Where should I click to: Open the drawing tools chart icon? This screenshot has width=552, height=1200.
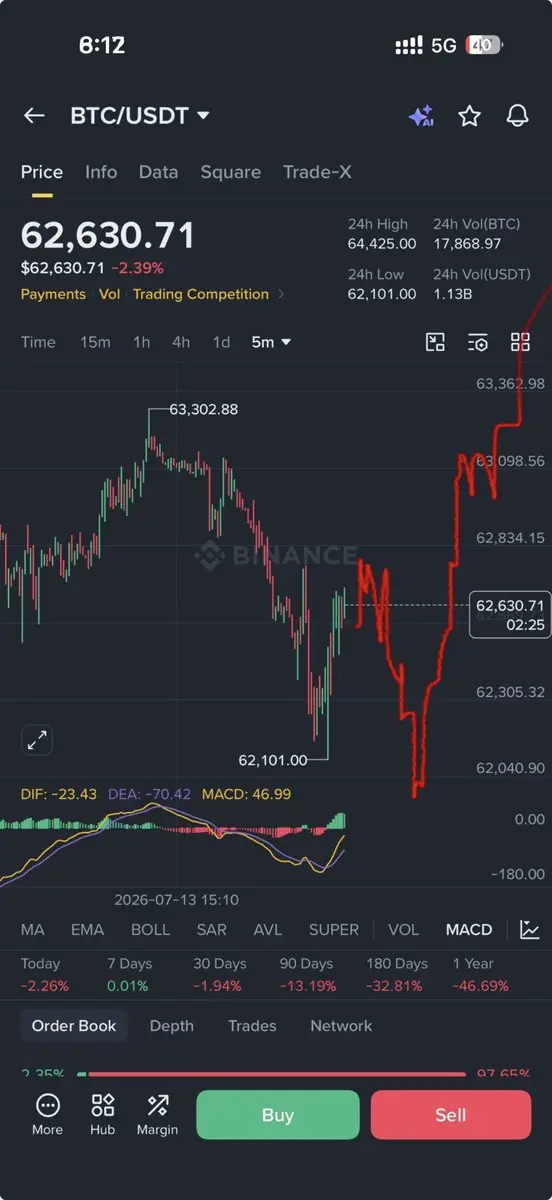[x=435, y=342]
